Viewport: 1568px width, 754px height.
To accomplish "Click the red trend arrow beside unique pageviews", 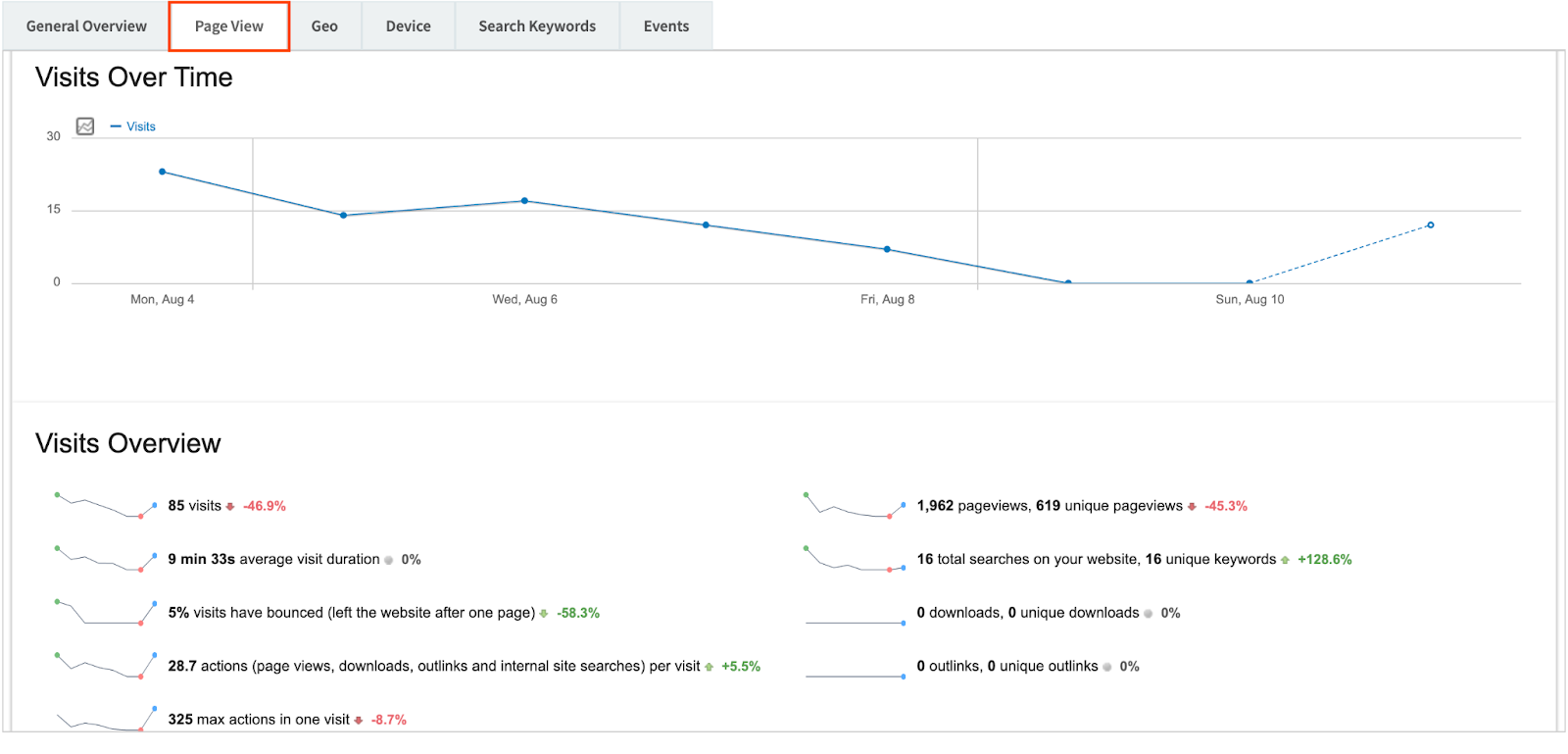I will tap(1192, 507).
